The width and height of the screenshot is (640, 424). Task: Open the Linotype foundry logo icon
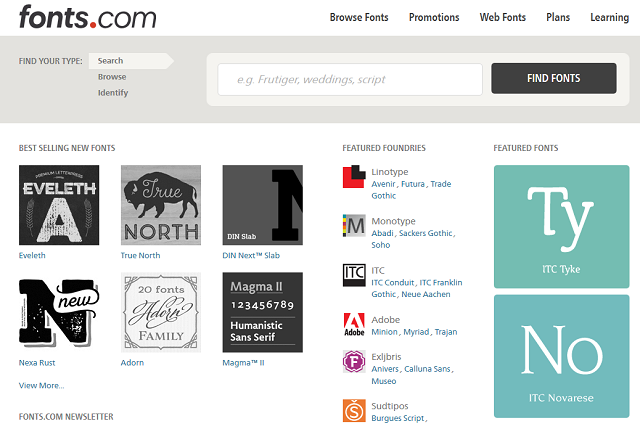[x=354, y=176]
